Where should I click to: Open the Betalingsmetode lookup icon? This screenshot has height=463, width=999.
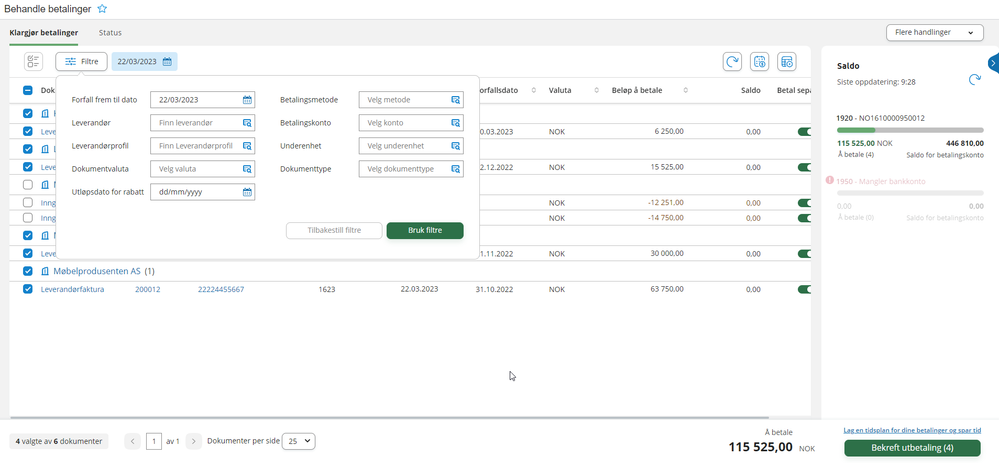(x=456, y=100)
